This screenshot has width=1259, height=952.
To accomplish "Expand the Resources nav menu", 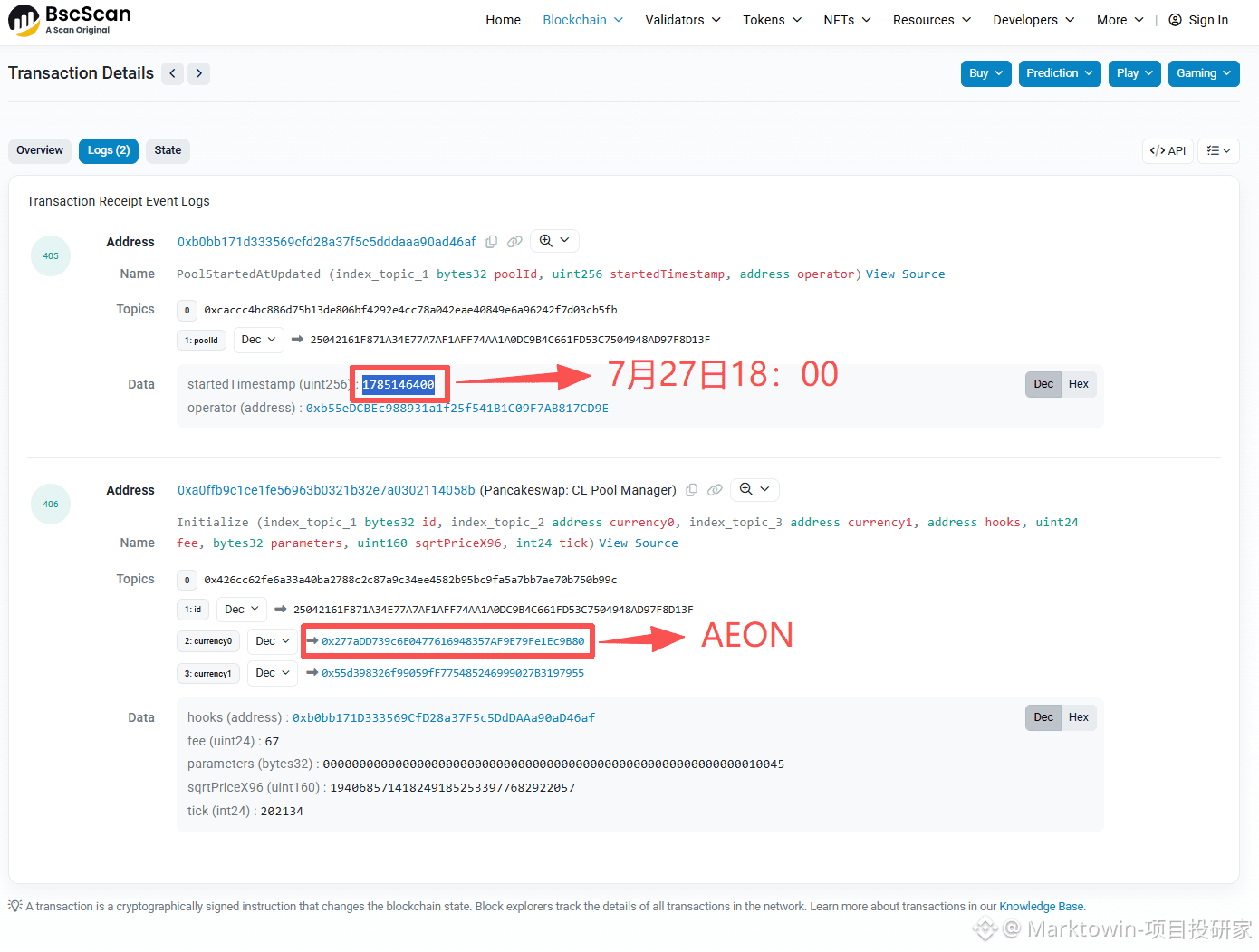I will point(932,20).
